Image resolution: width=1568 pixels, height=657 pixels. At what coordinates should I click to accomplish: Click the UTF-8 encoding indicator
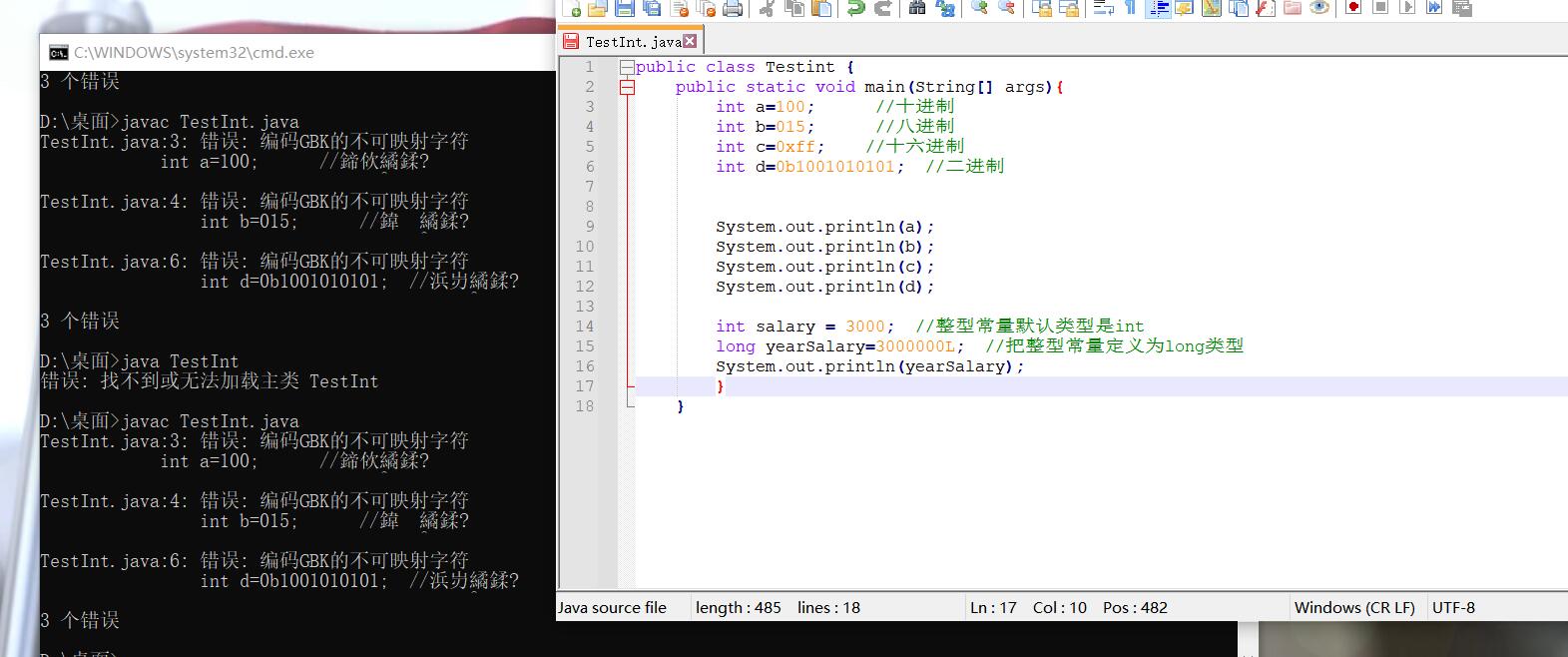click(1453, 607)
